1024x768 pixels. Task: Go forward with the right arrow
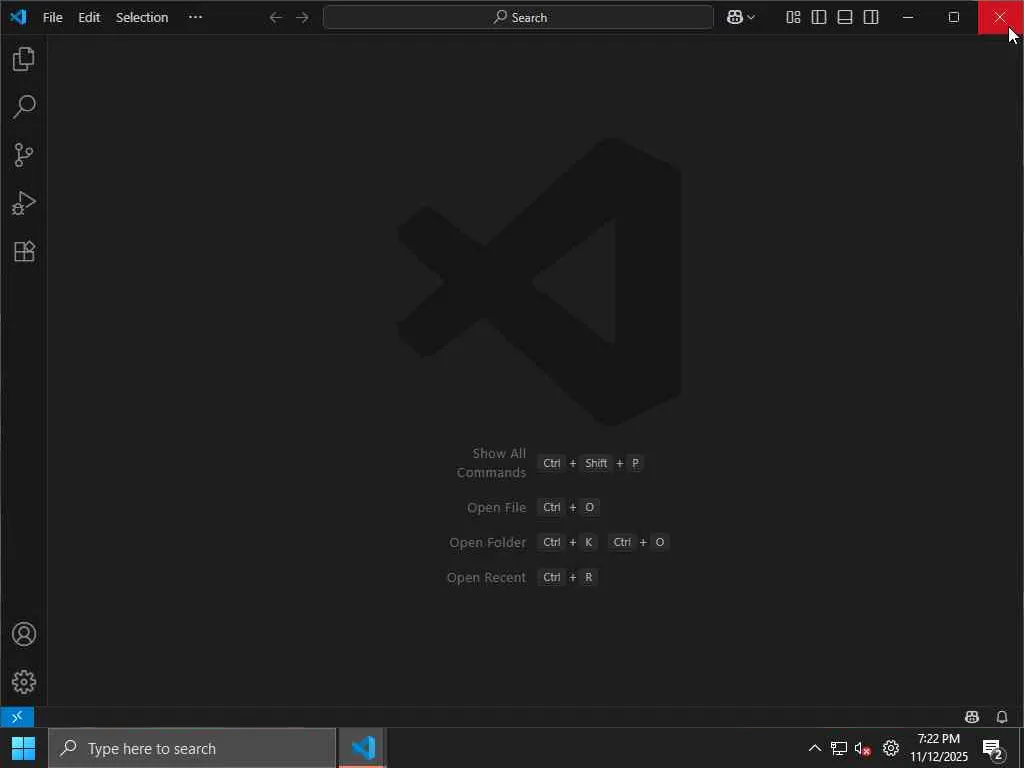click(302, 18)
